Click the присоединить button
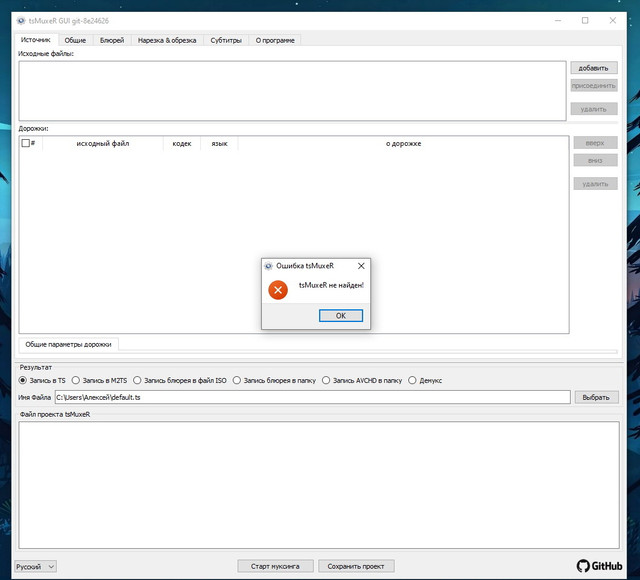 tap(594, 85)
